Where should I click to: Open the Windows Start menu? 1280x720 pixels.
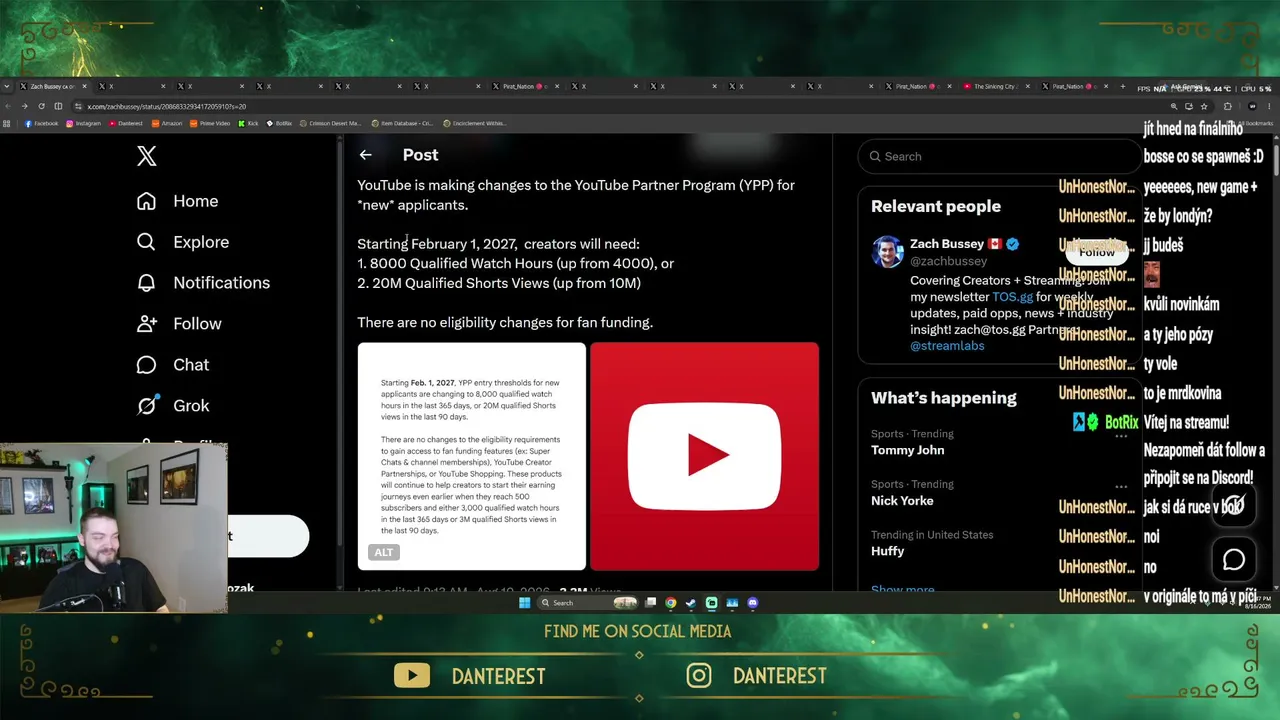(524, 603)
